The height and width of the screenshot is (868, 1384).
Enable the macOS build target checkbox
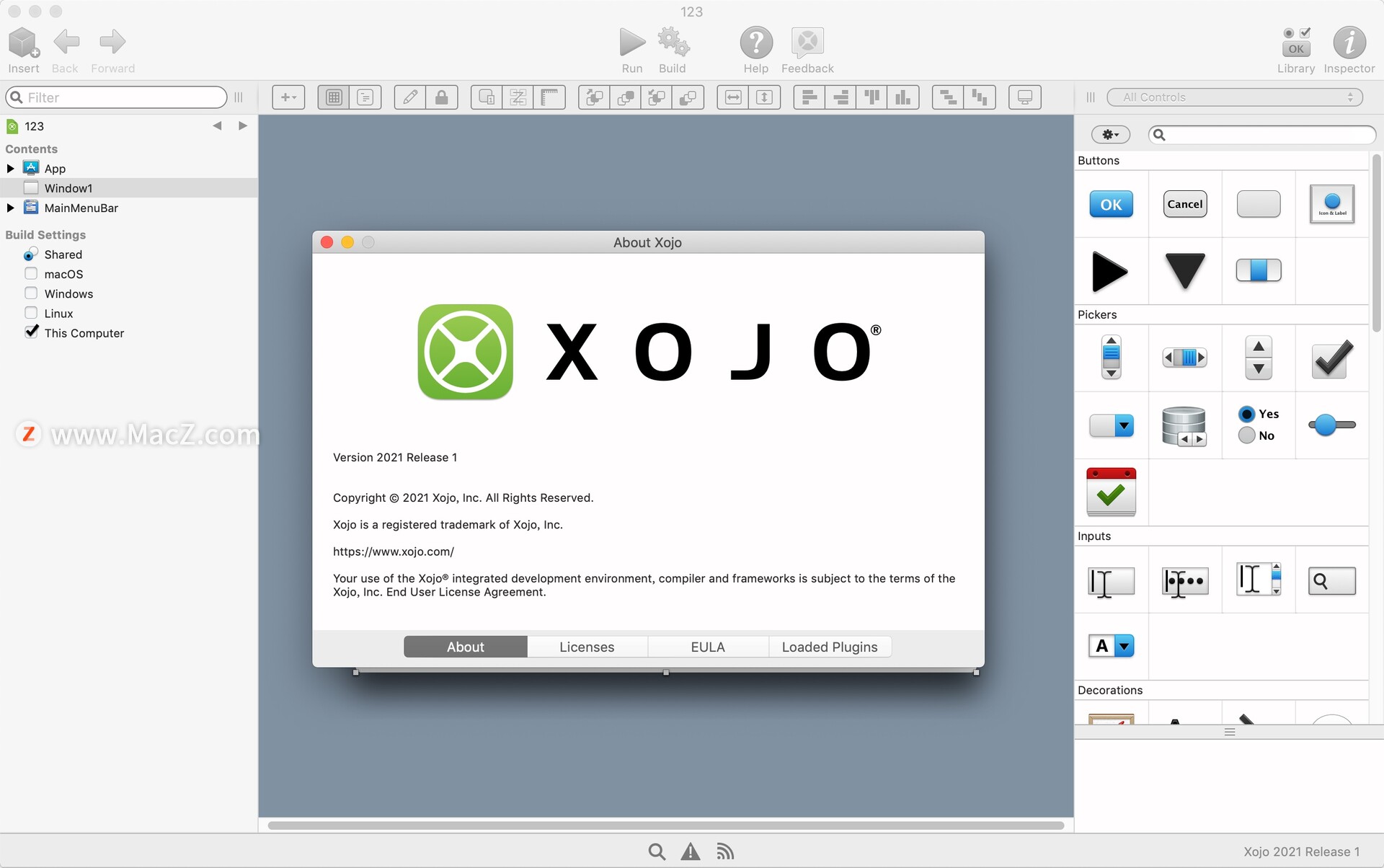(31, 273)
